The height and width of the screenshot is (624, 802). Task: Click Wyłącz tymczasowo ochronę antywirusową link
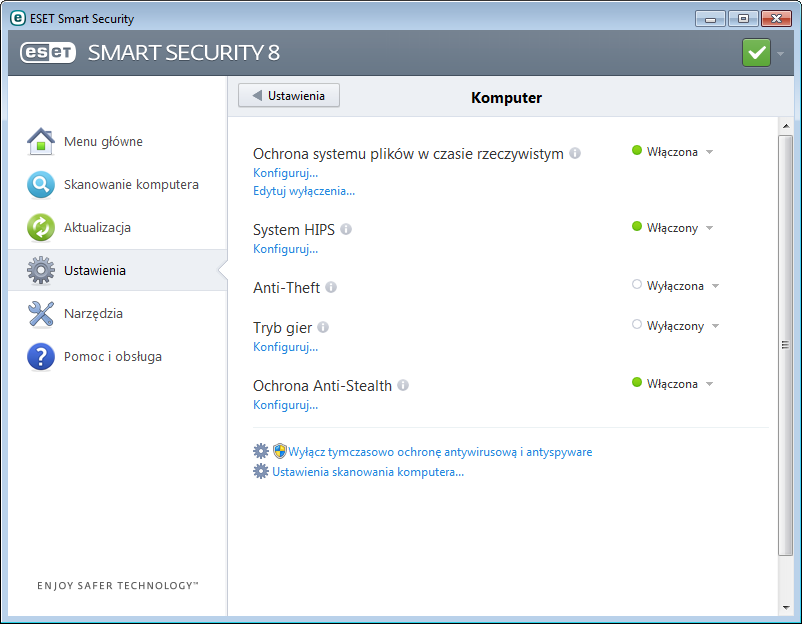[440, 452]
